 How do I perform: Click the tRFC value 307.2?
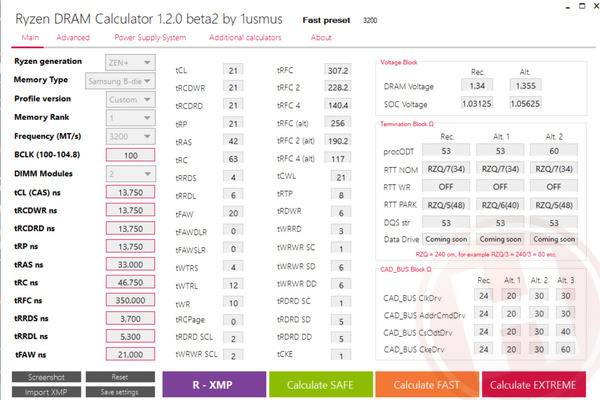[x=338, y=70]
